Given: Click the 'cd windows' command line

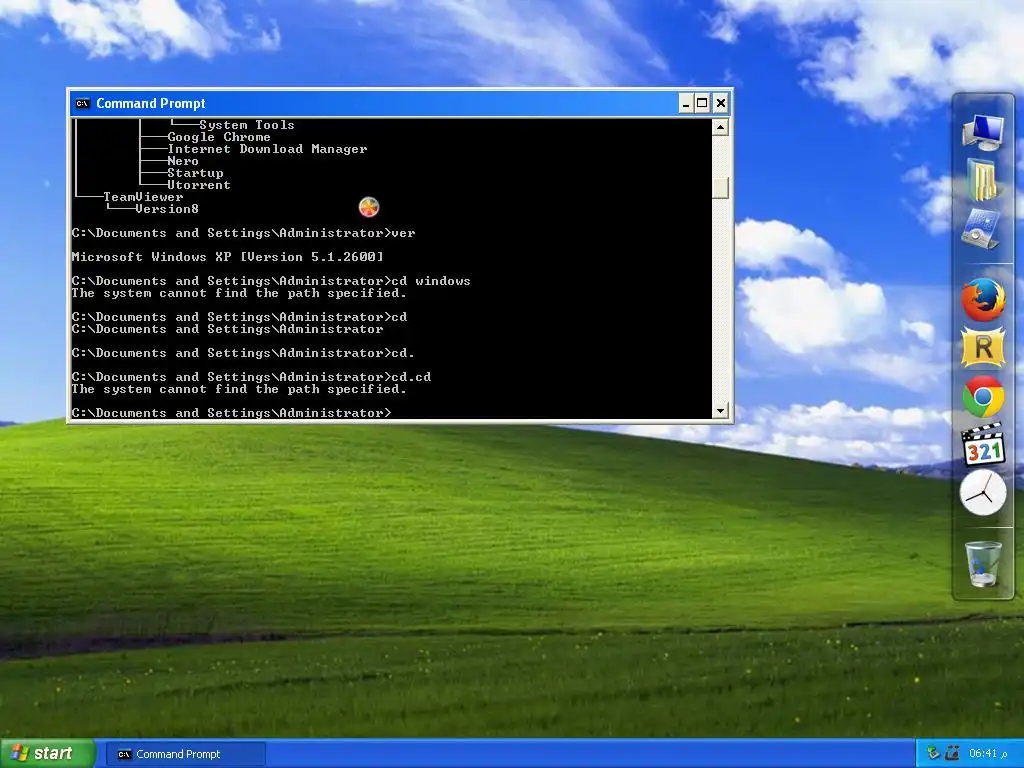Looking at the screenshot, I should coord(271,281).
